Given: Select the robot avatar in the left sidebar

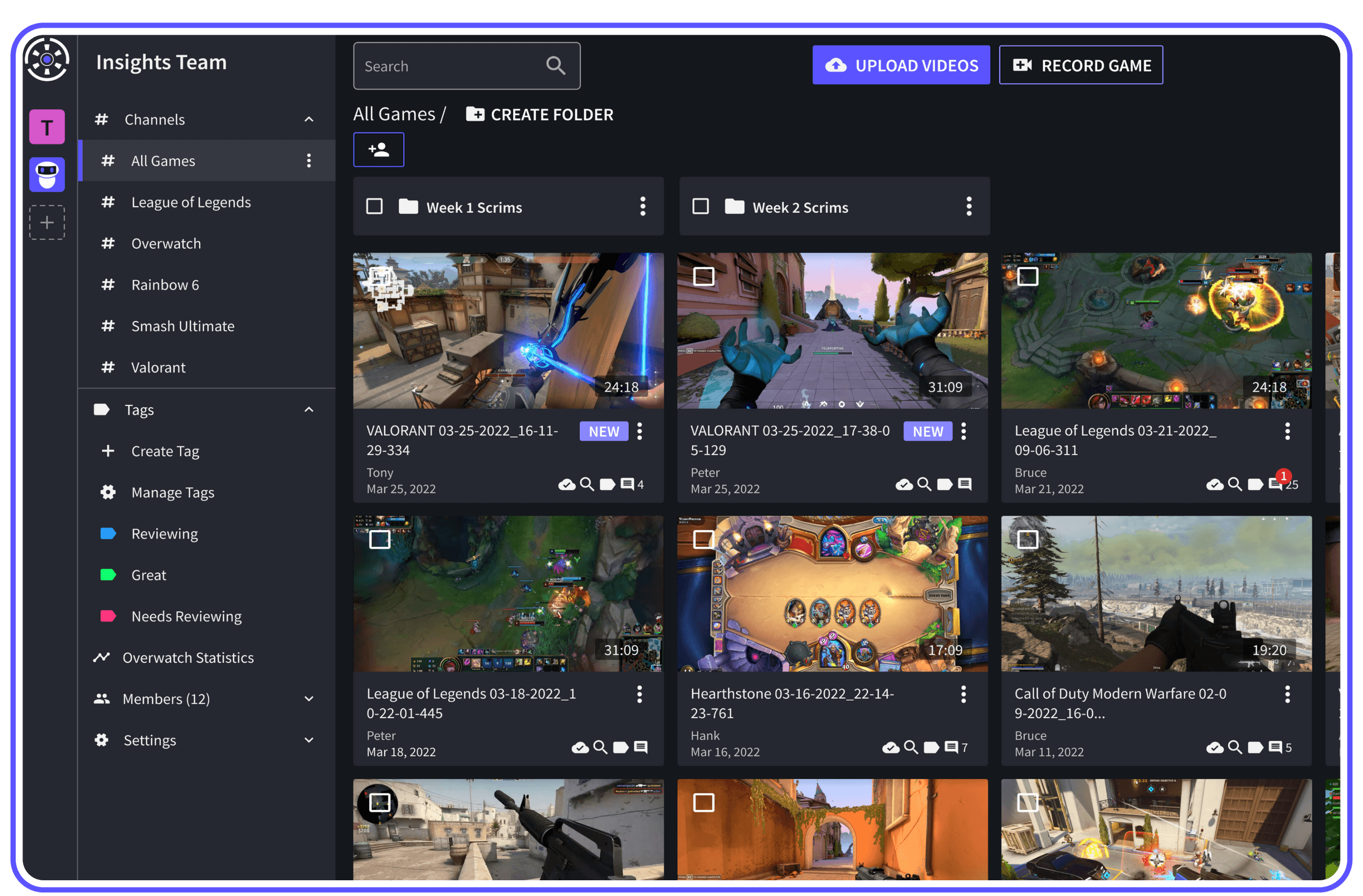Looking at the screenshot, I should tap(46, 174).
